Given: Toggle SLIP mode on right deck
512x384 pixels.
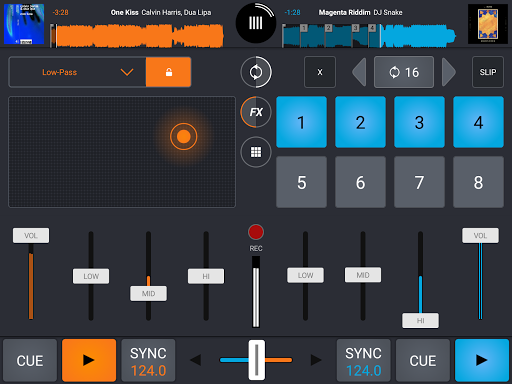Looking at the screenshot, I should pyautogui.click(x=488, y=72).
